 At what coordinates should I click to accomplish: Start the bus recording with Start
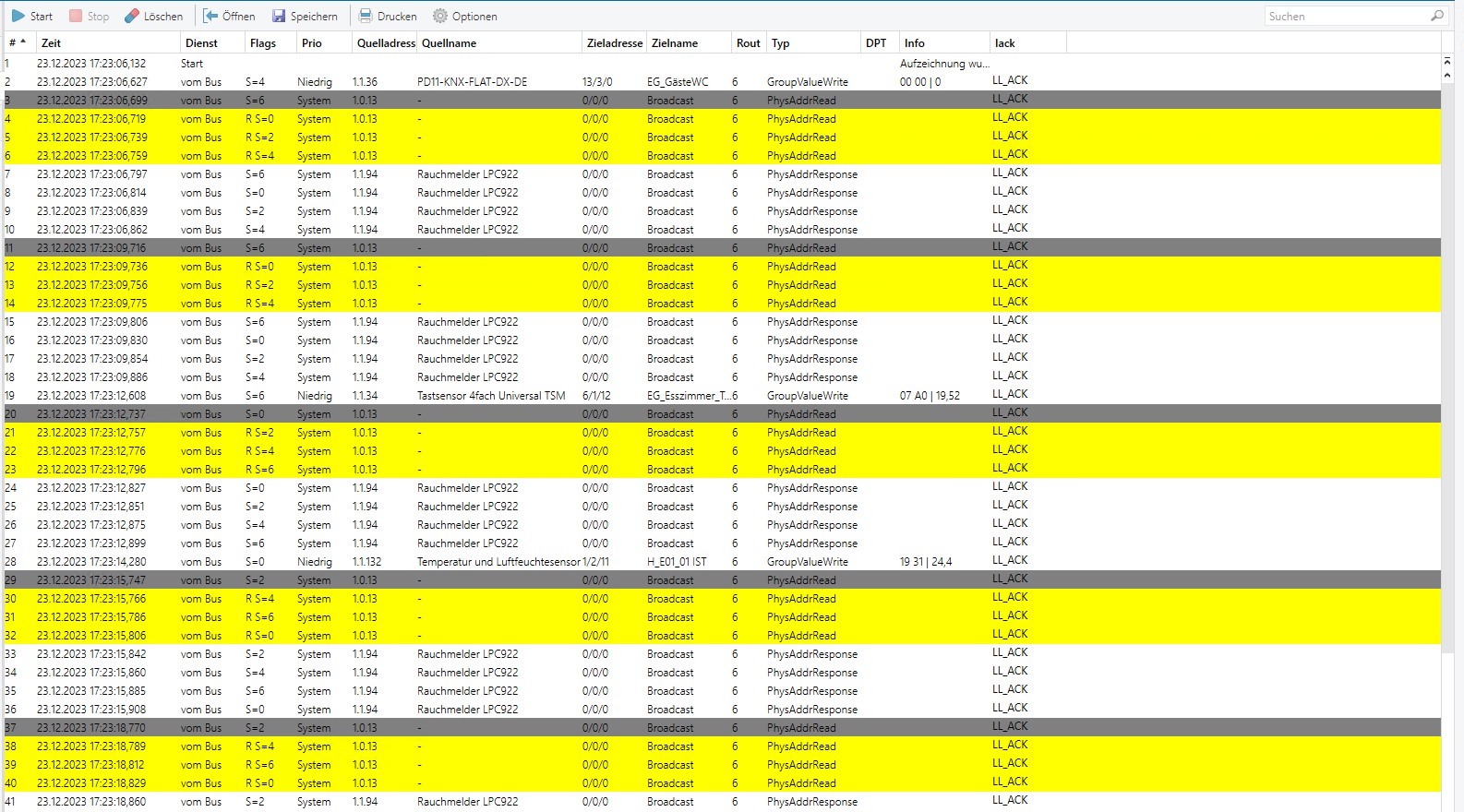click(32, 16)
